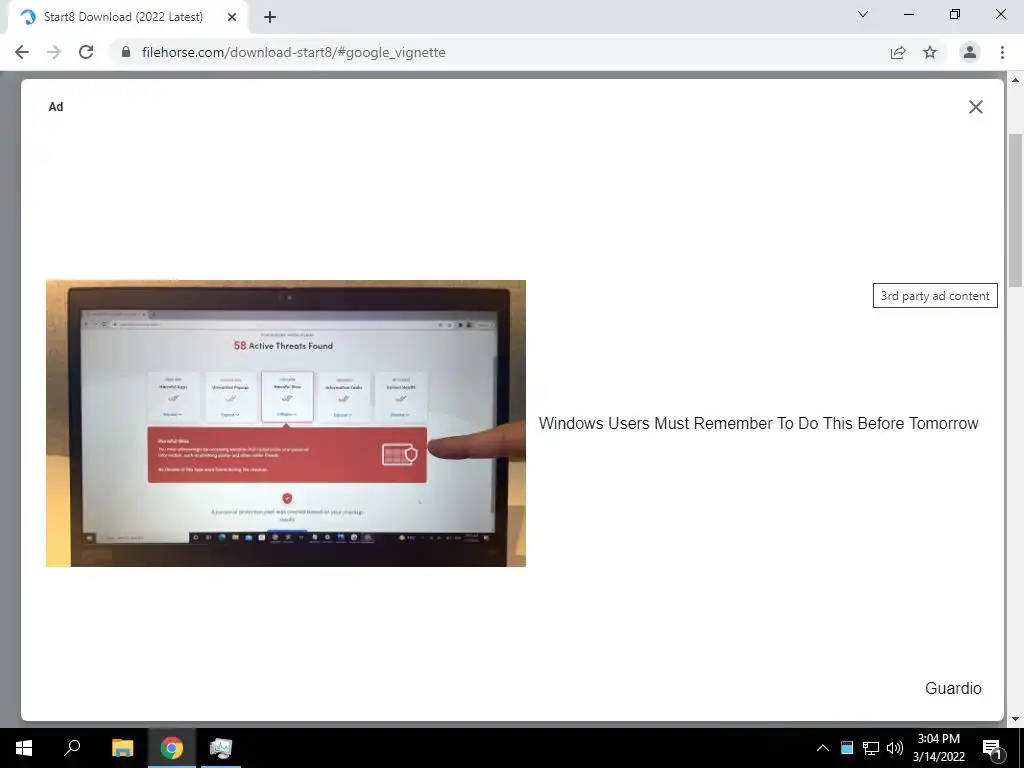Open File Explorer from taskbar
This screenshot has height=768, width=1024.
click(x=122, y=748)
